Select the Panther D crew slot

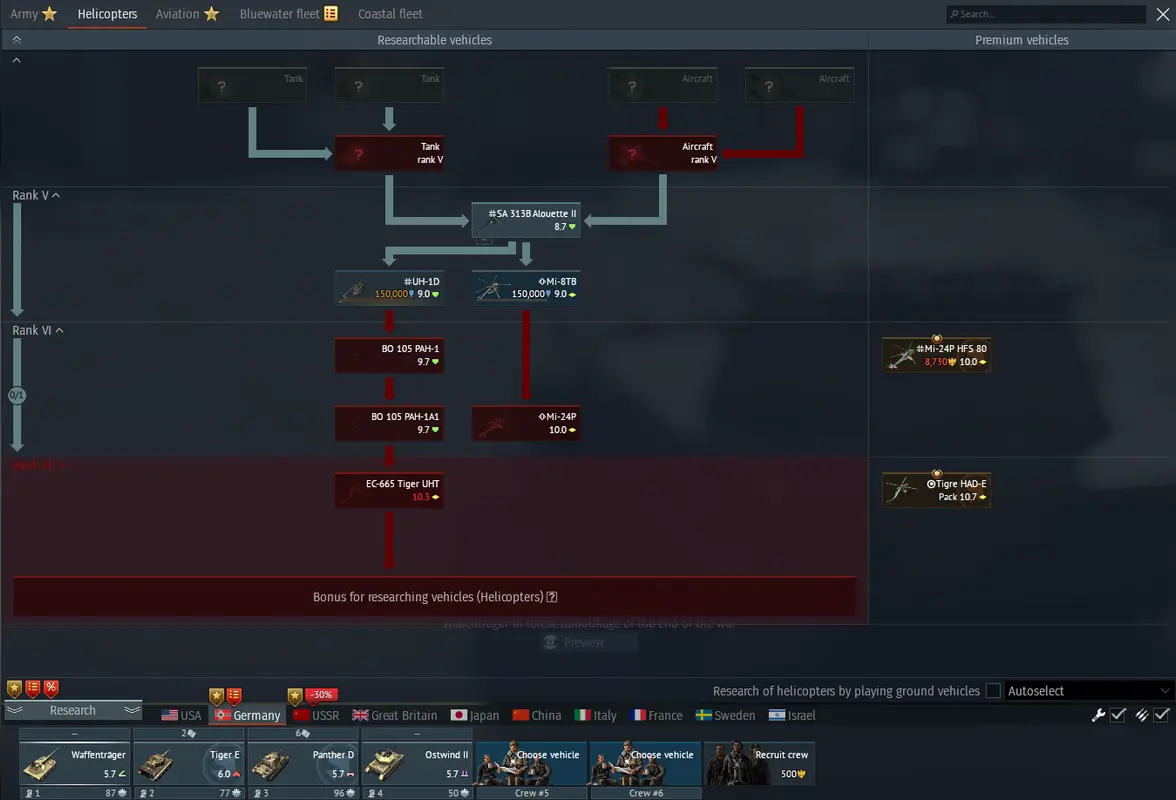tap(303, 763)
